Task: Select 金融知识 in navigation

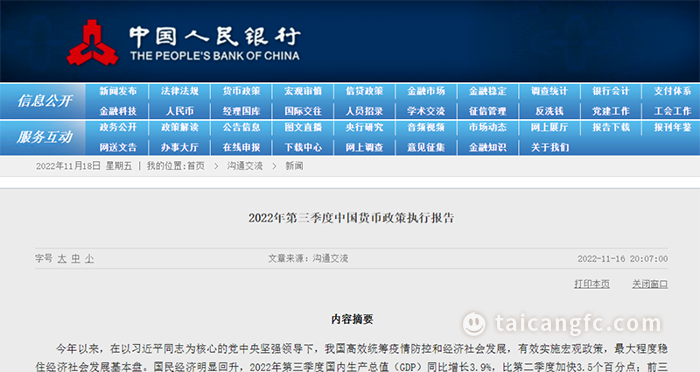Action: pos(488,147)
